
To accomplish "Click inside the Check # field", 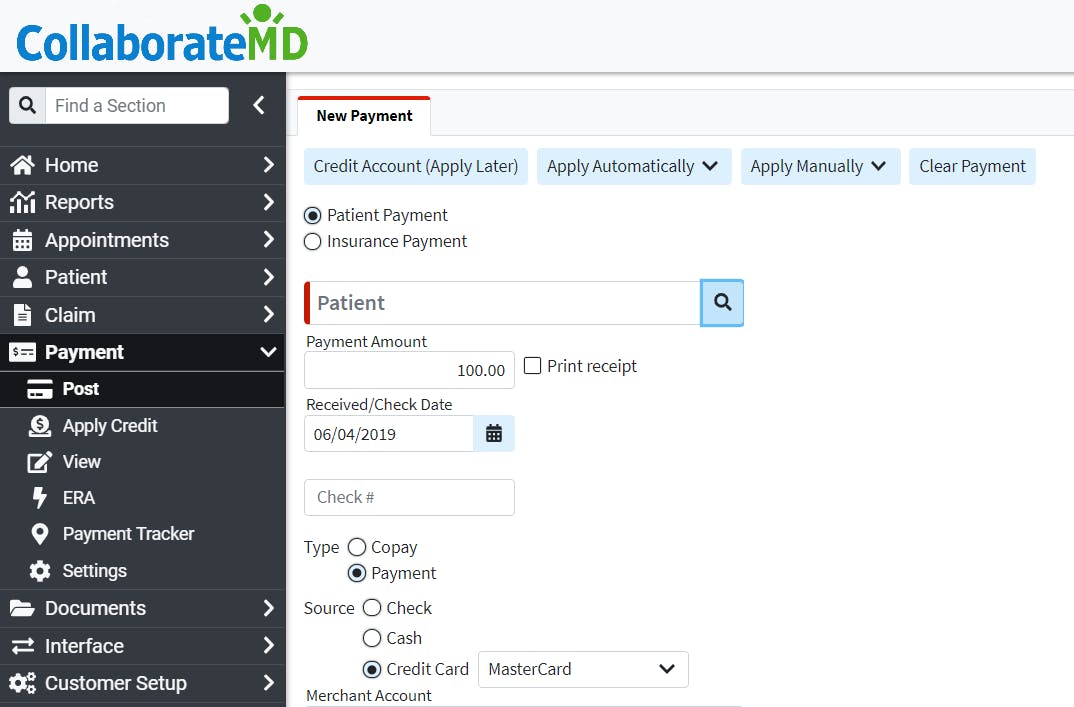I will tap(409, 497).
